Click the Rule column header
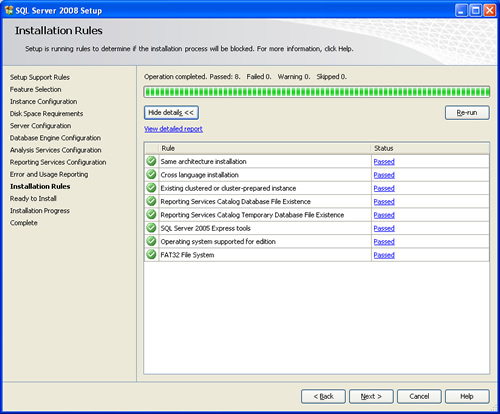 (x=265, y=148)
